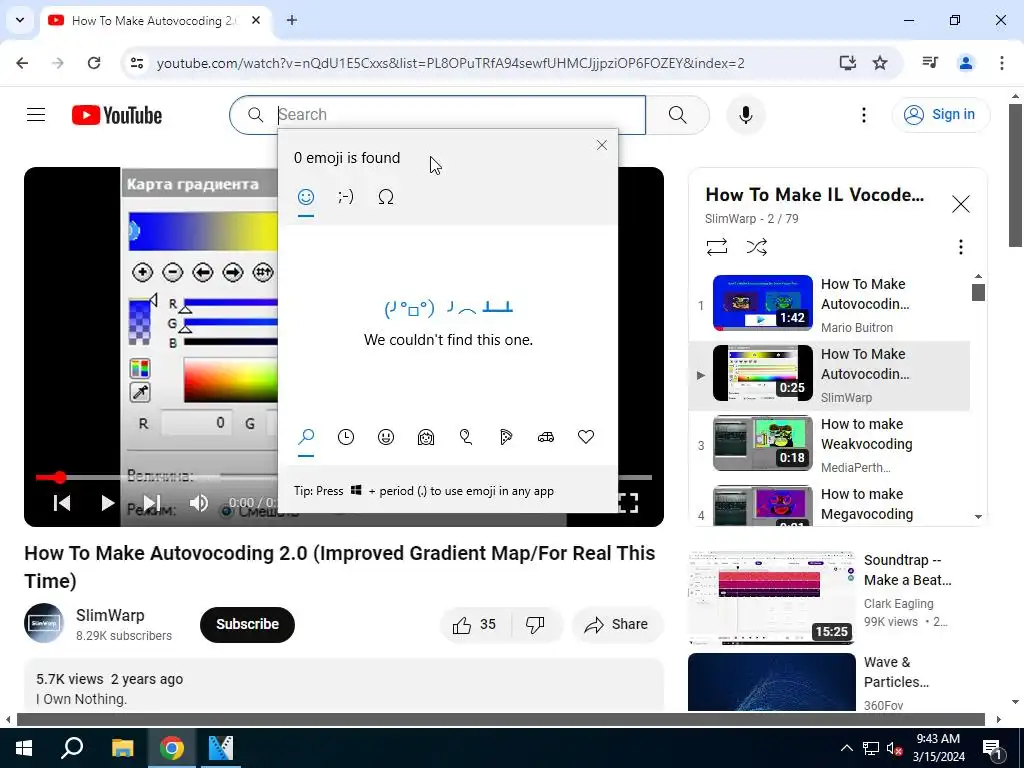1024x768 pixels.
Task: Select emoji search category magnifier
Action: coord(306,437)
